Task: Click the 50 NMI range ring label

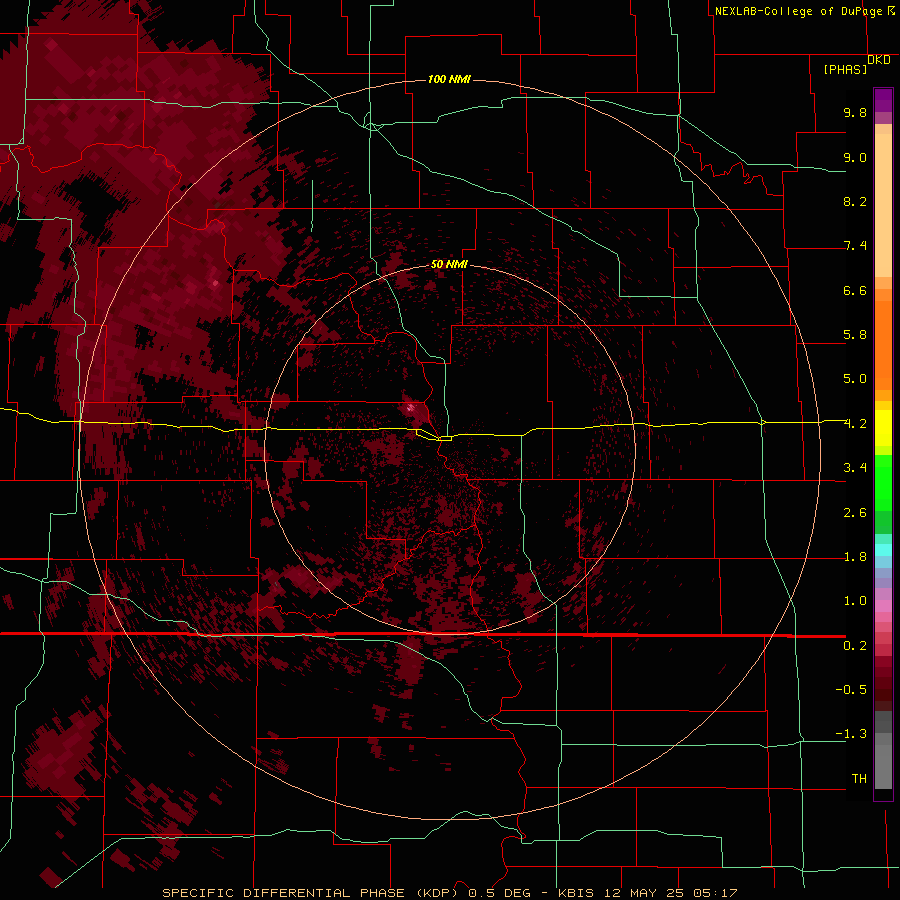Action: (x=449, y=264)
